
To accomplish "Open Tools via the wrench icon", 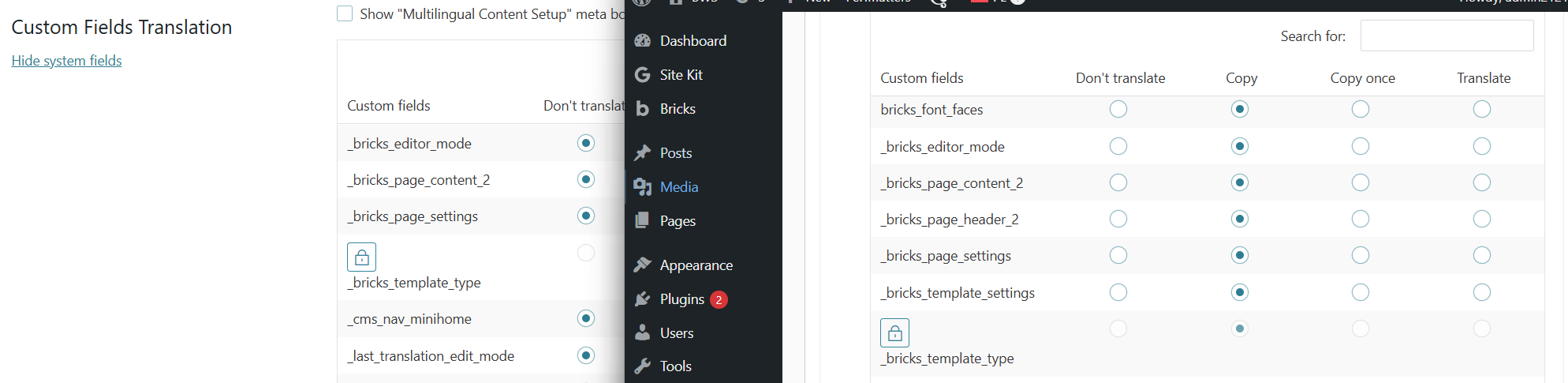I will 643,366.
